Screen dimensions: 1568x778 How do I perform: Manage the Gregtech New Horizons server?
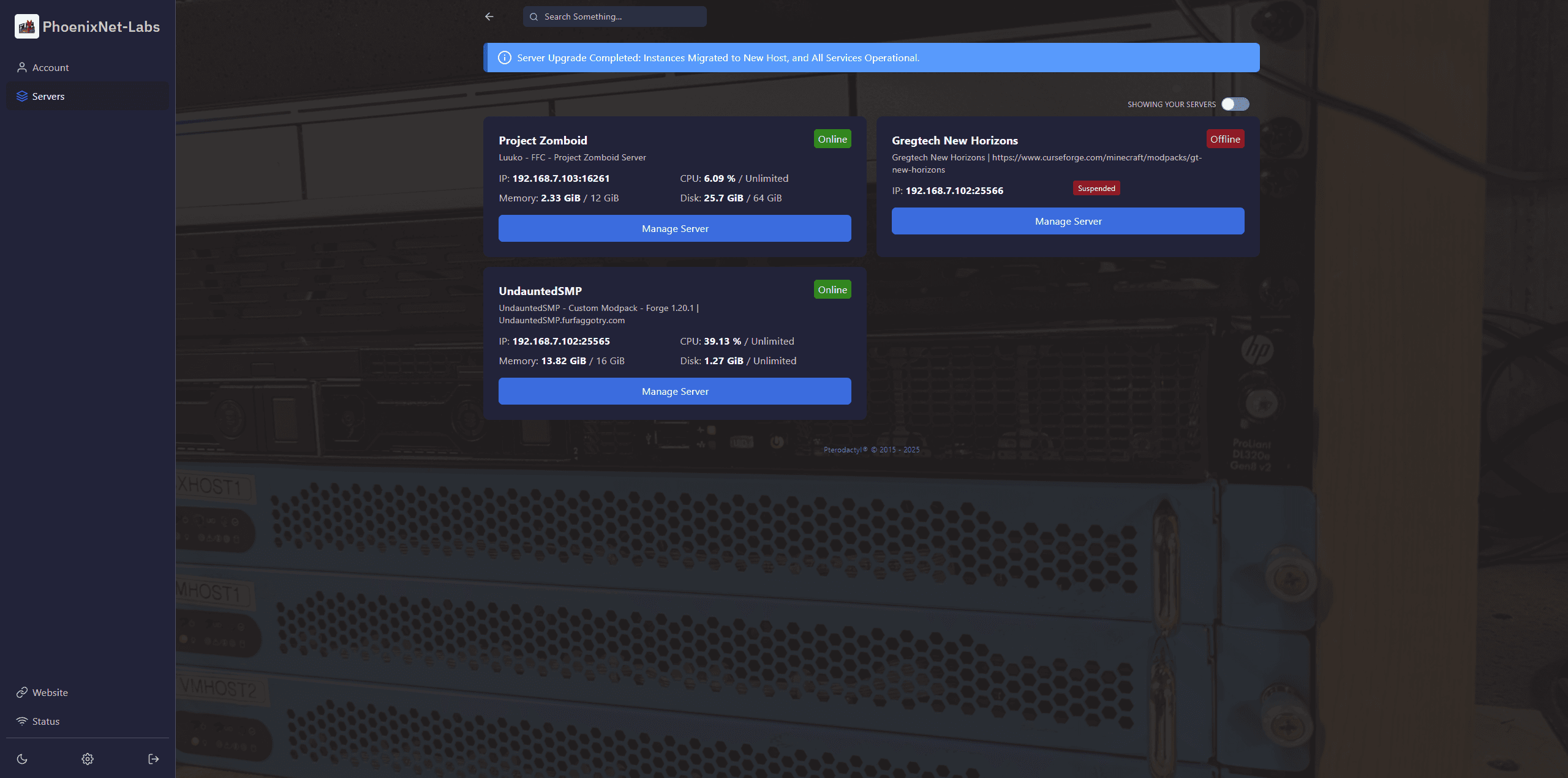[x=1068, y=221]
